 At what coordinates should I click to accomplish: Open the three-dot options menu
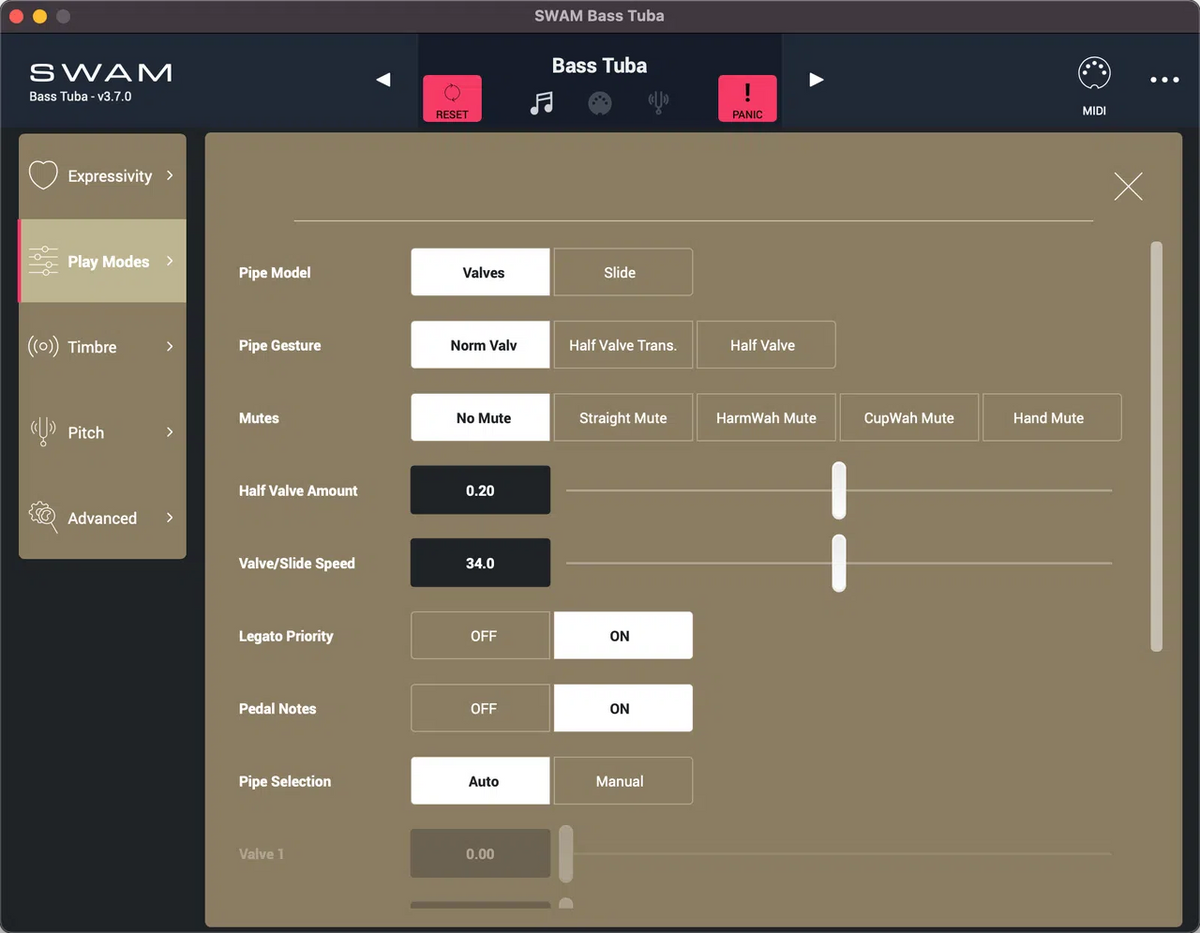1163,80
